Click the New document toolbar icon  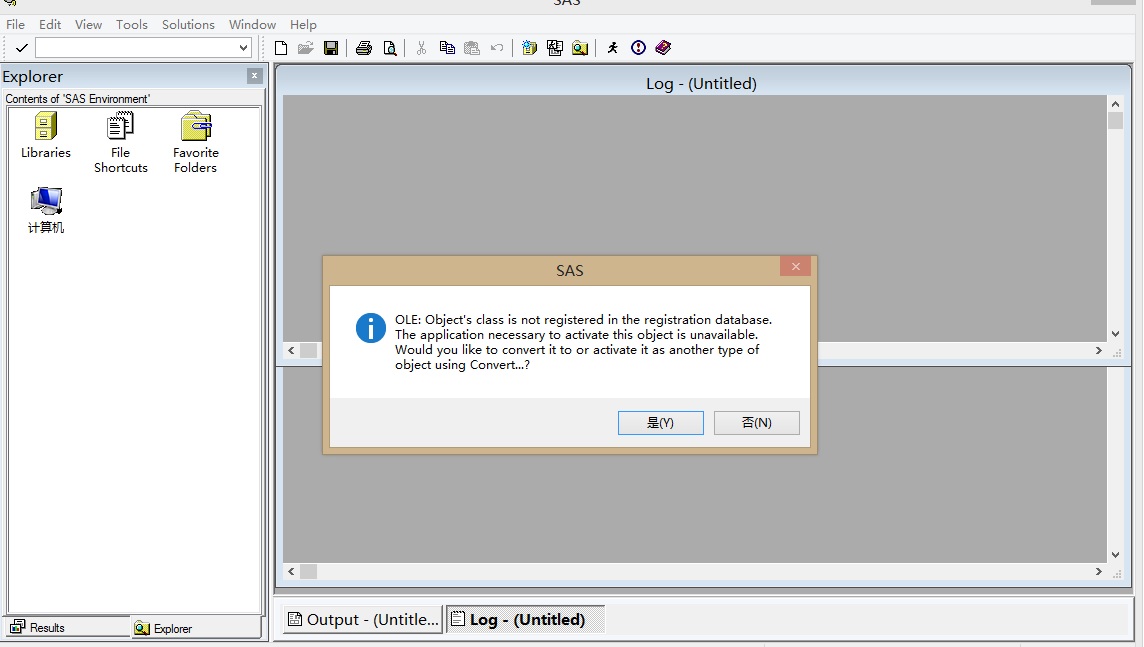281,48
